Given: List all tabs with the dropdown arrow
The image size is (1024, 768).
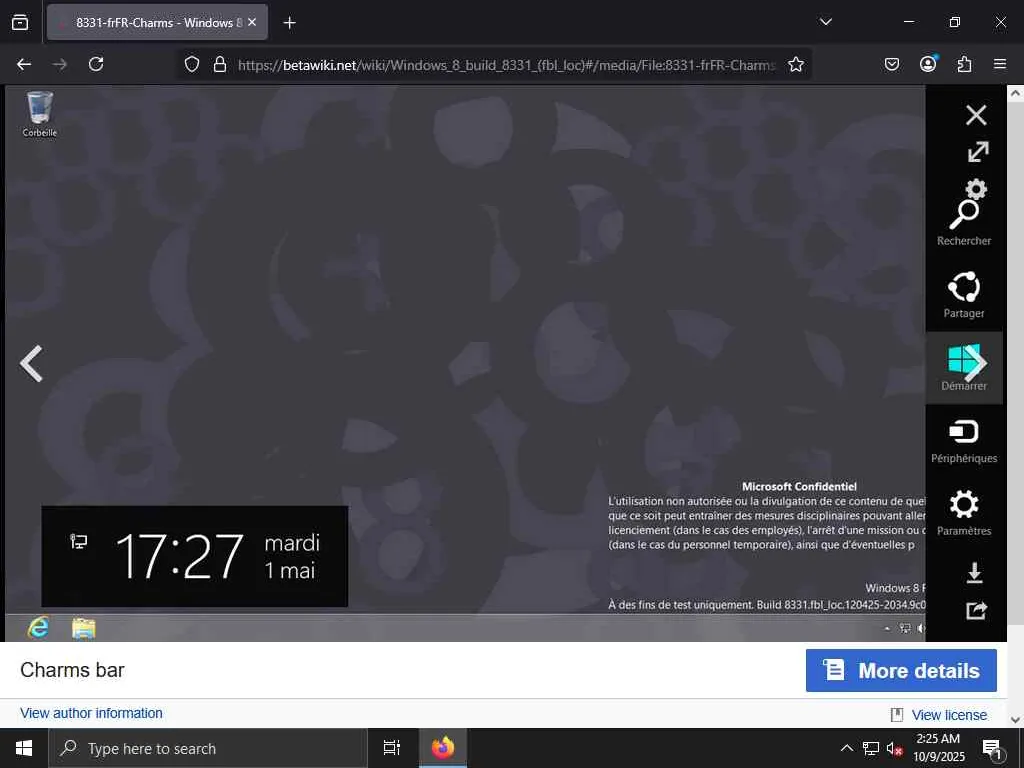Looking at the screenshot, I should click(825, 22).
